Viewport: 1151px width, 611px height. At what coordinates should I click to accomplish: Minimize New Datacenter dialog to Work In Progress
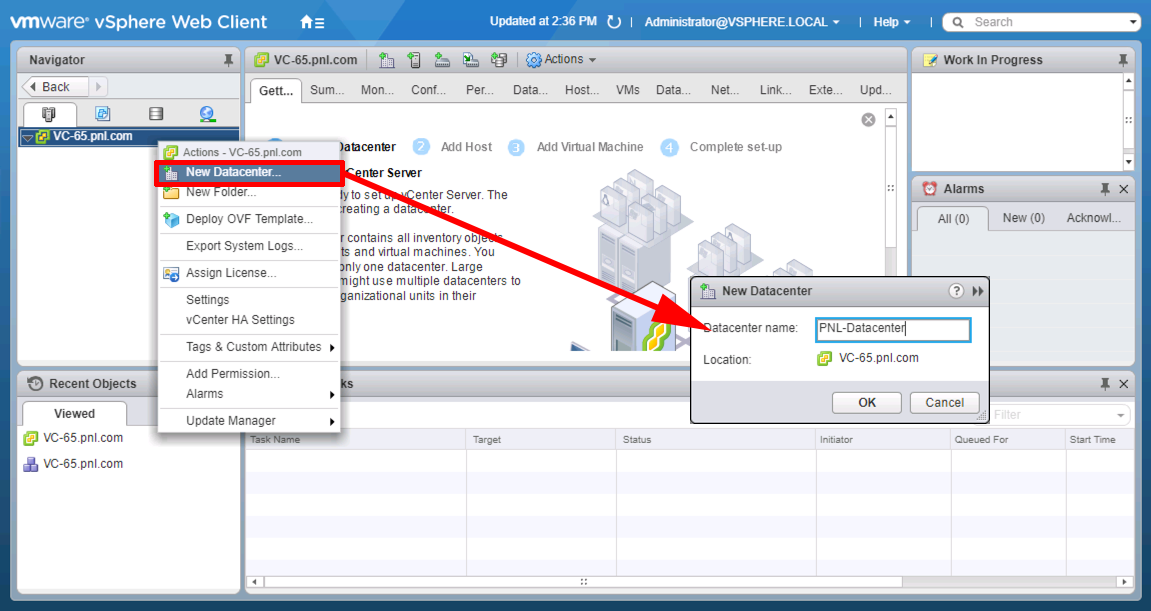[x=978, y=291]
